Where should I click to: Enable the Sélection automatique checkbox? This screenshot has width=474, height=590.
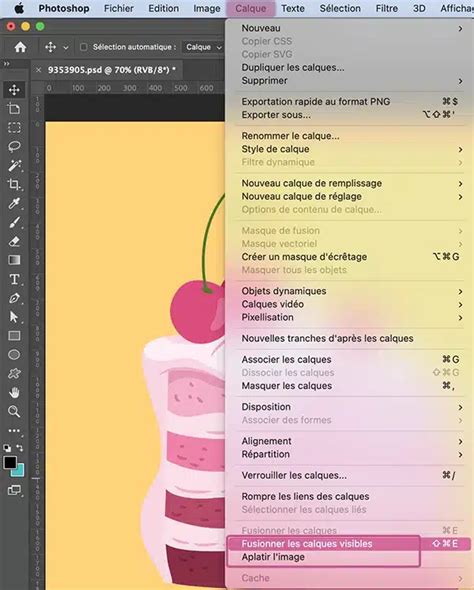coord(84,47)
